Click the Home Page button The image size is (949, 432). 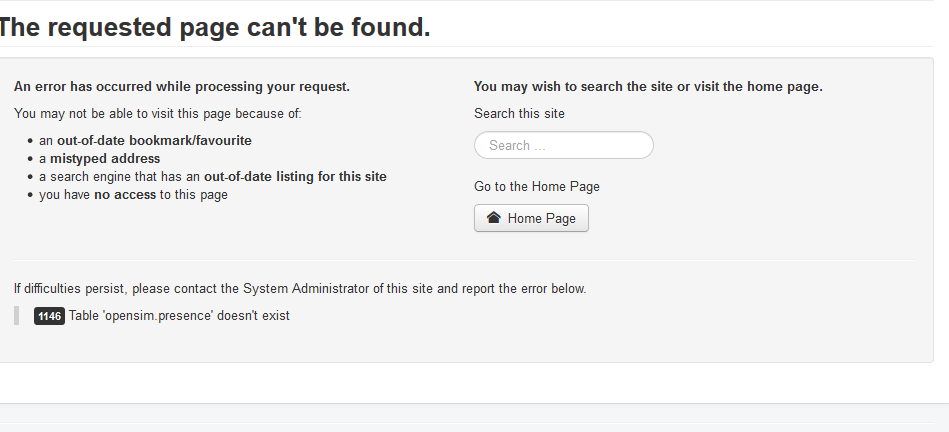tap(531, 218)
